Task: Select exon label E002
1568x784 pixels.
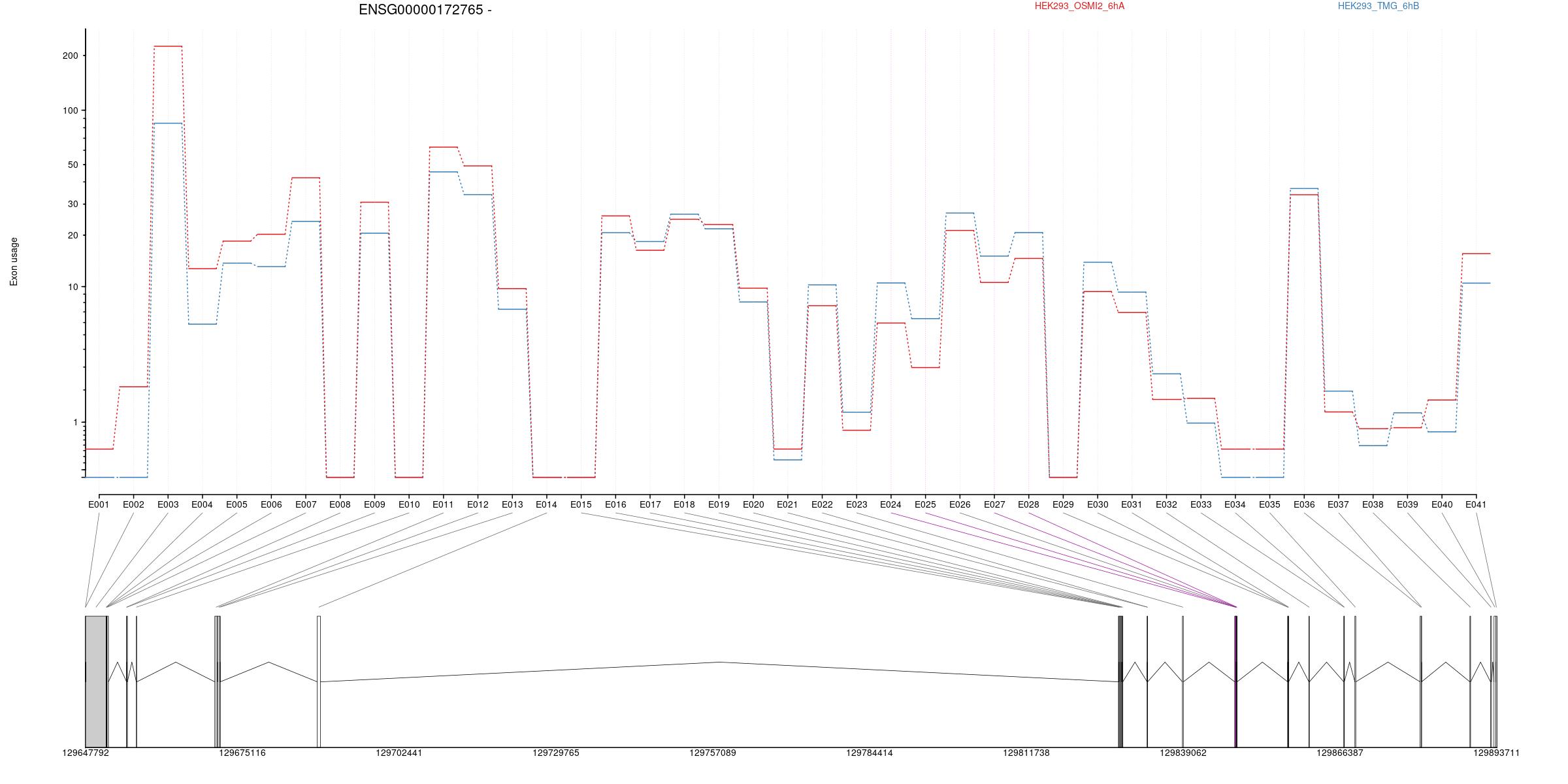Action: point(133,504)
